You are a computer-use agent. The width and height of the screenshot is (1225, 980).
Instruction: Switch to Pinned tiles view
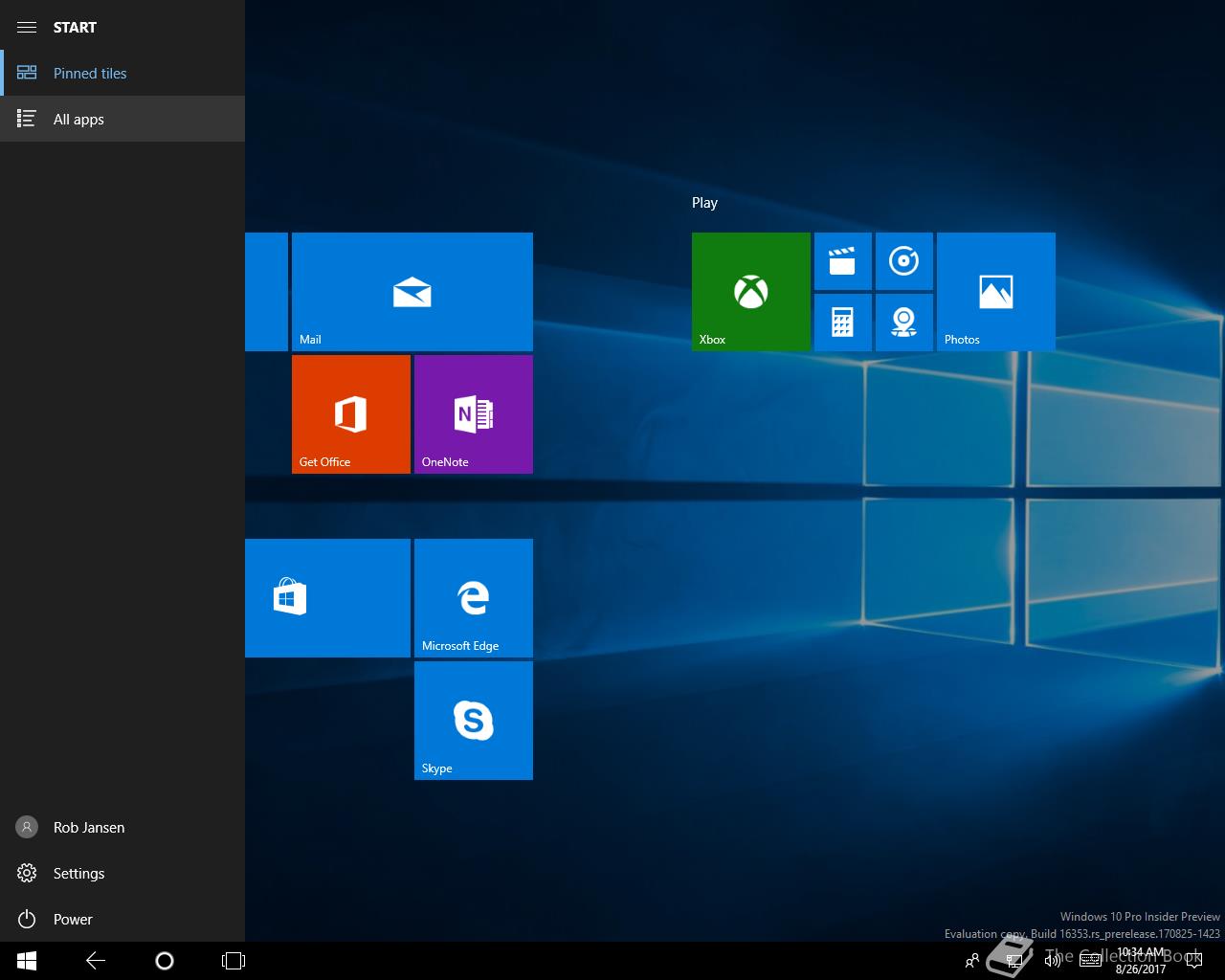(122, 73)
